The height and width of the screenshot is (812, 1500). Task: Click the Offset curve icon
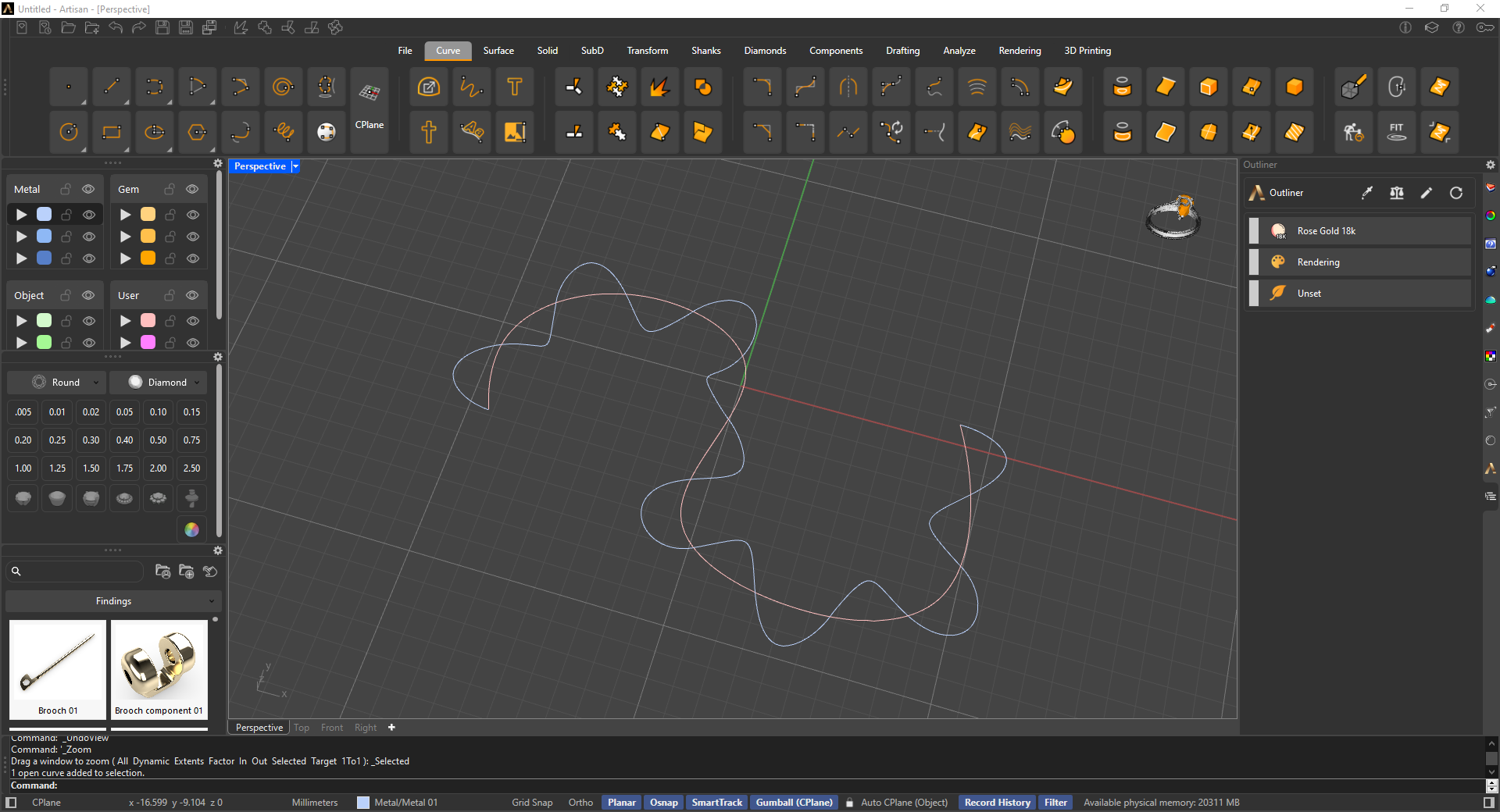pos(1020,87)
